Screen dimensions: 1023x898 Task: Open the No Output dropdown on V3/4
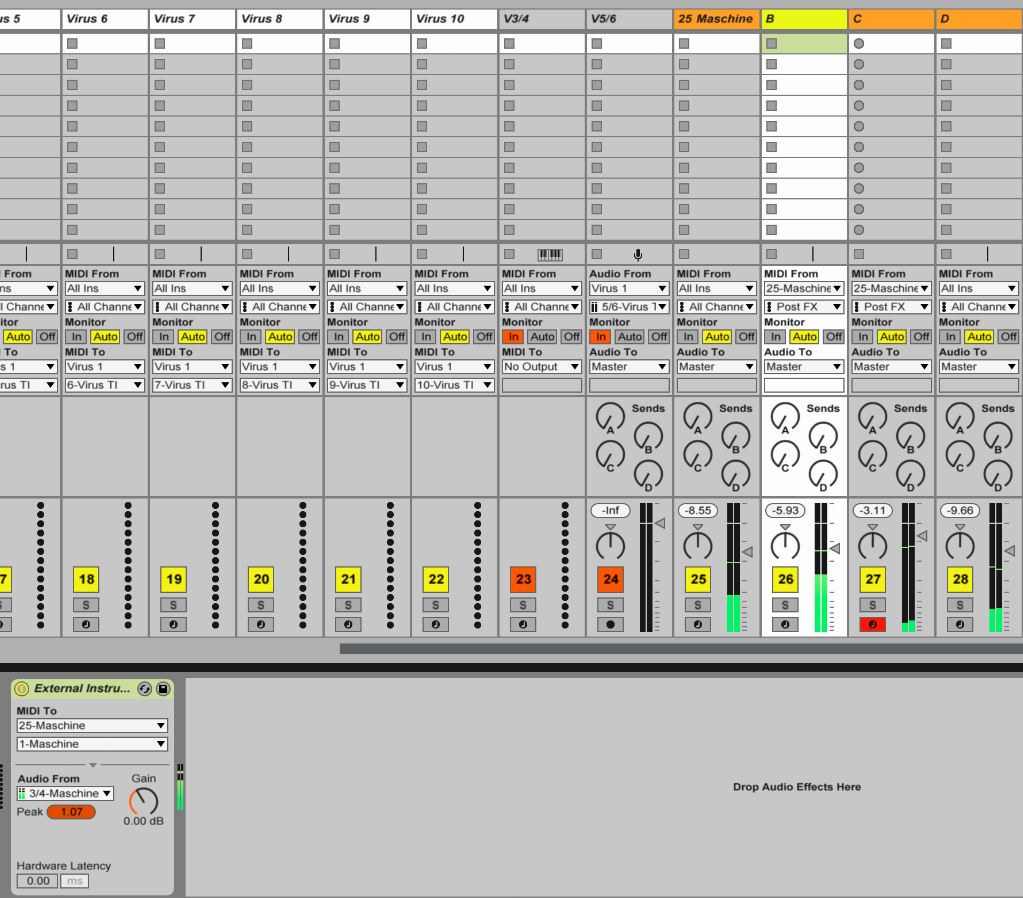542,367
